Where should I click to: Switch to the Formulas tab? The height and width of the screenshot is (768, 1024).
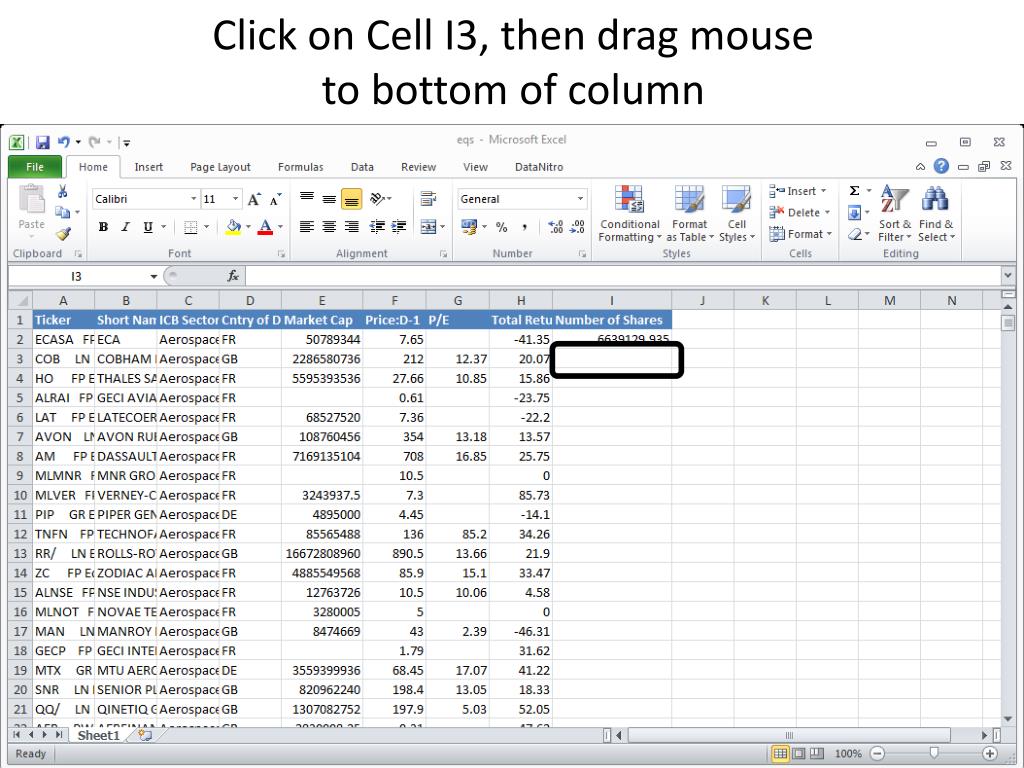(300, 167)
